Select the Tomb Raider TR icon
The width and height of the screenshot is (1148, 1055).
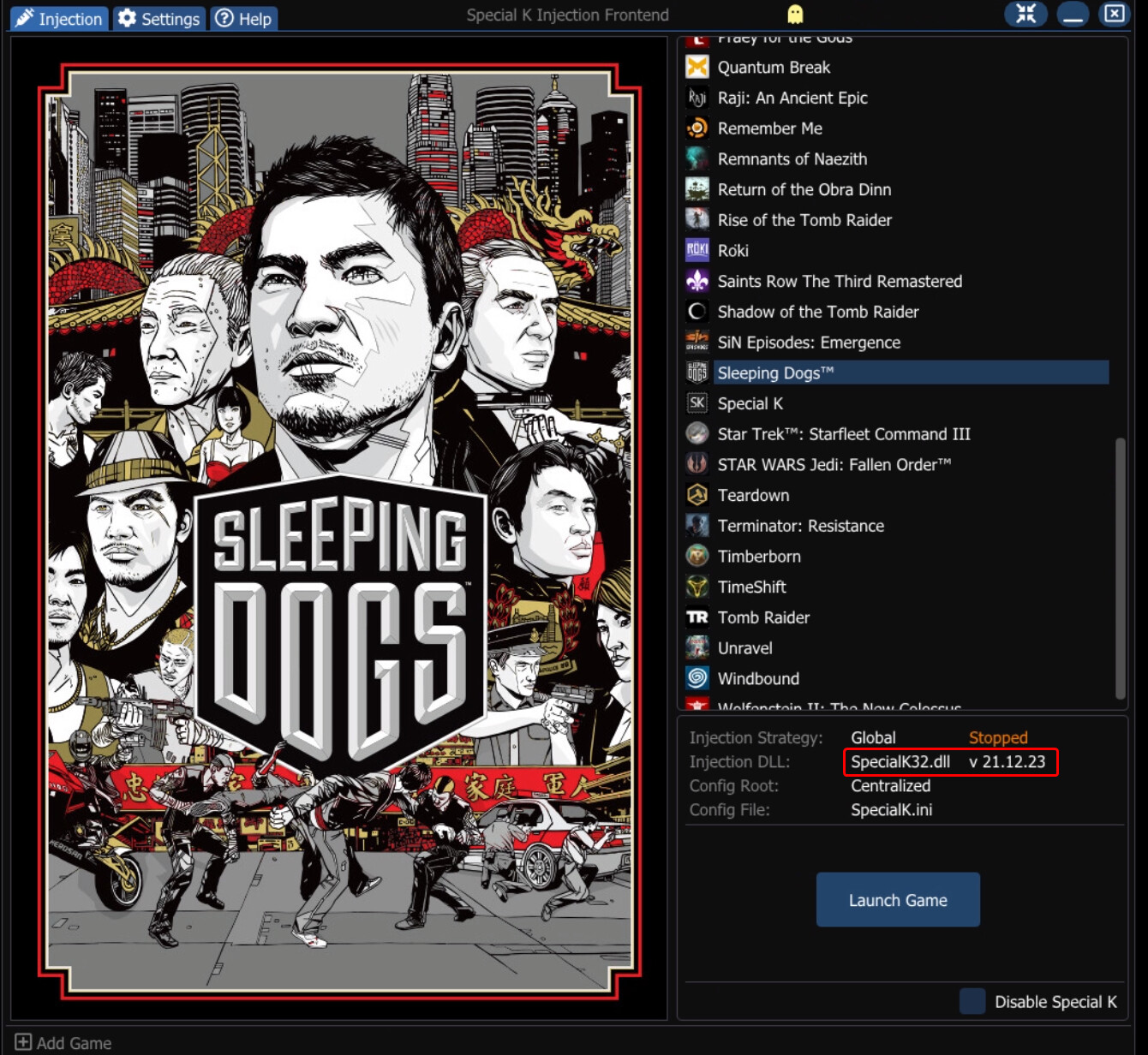(697, 617)
